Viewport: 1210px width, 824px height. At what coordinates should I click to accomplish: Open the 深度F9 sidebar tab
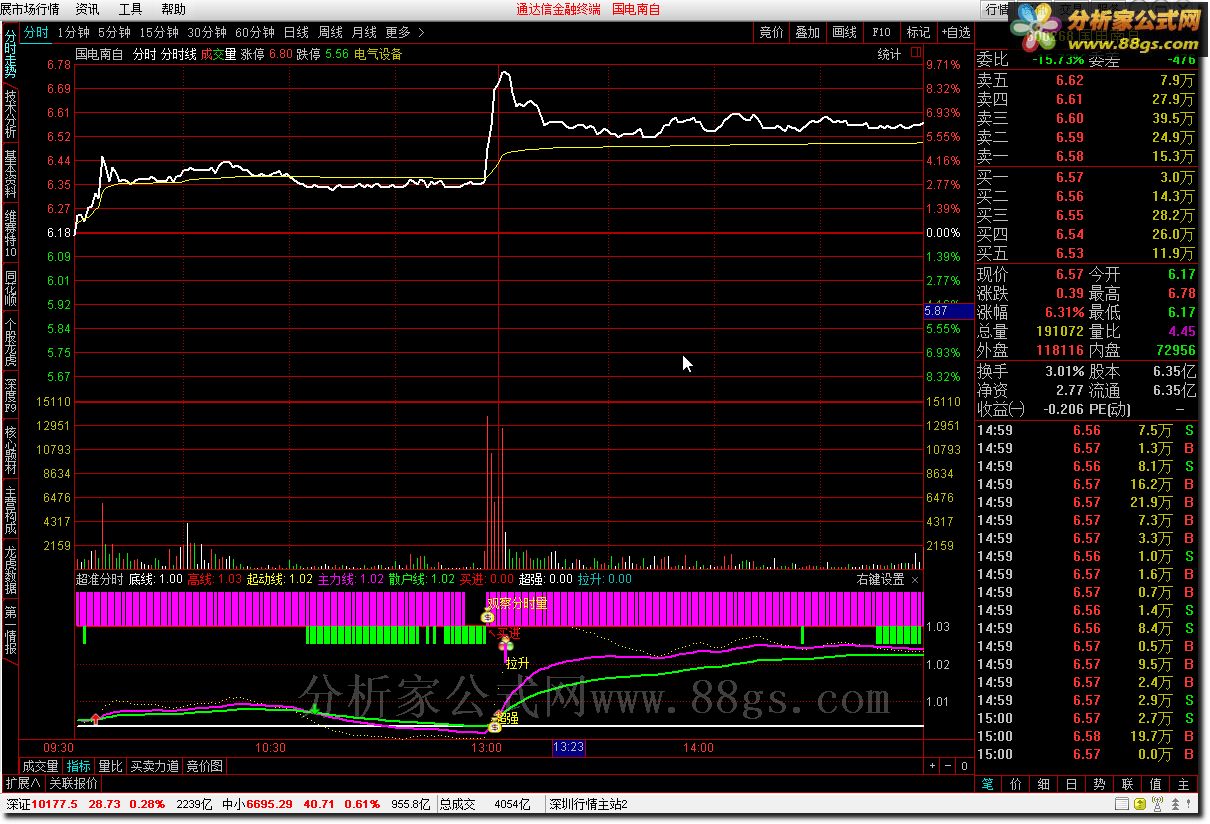[x=10, y=395]
